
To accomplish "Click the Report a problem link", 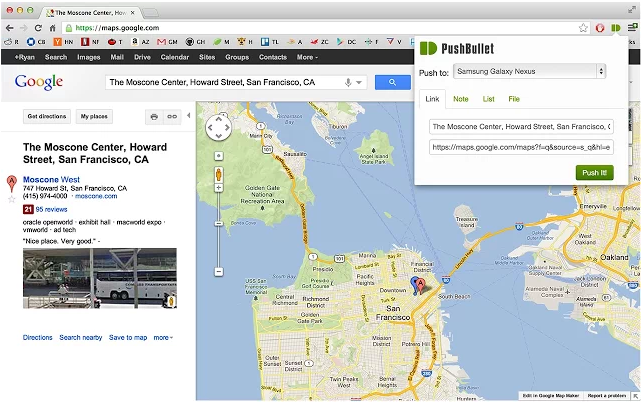I will click(x=607, y=396).
